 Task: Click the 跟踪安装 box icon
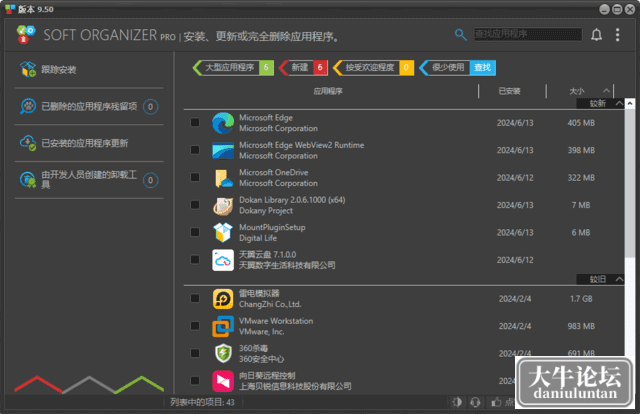[28, 69]
